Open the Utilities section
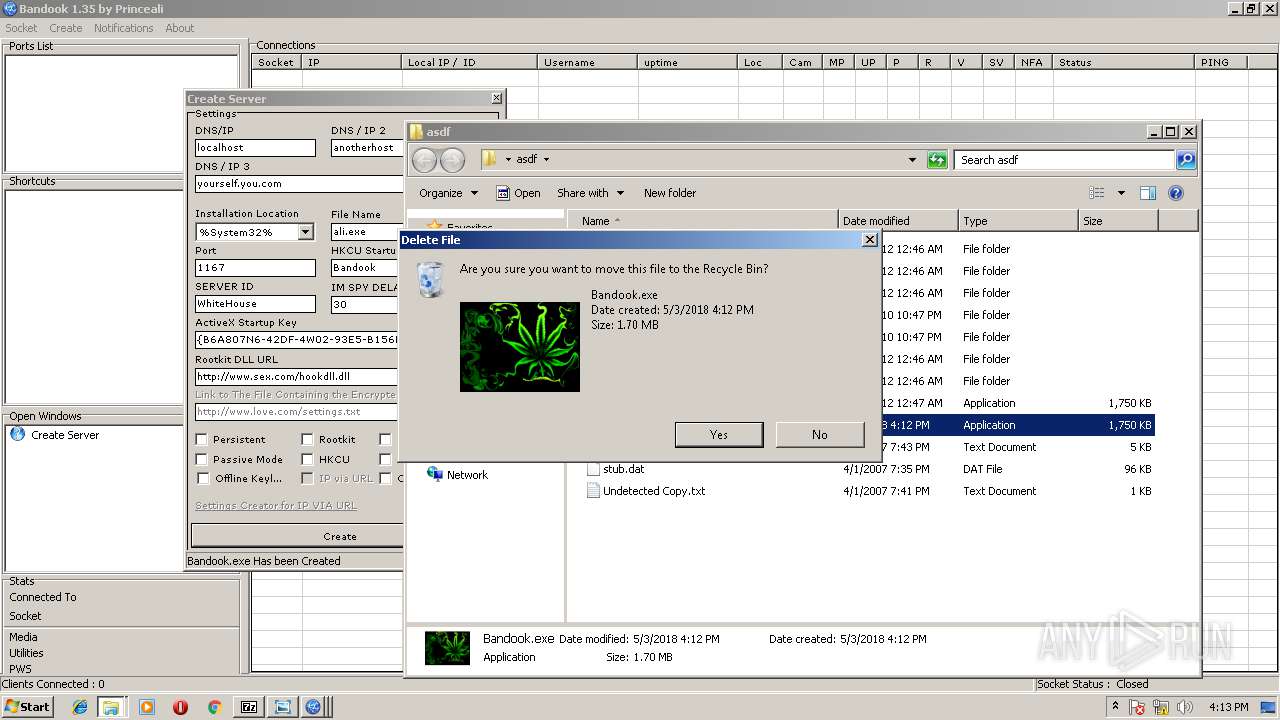This screenshot has width=1280, height=720. [26, 653]
